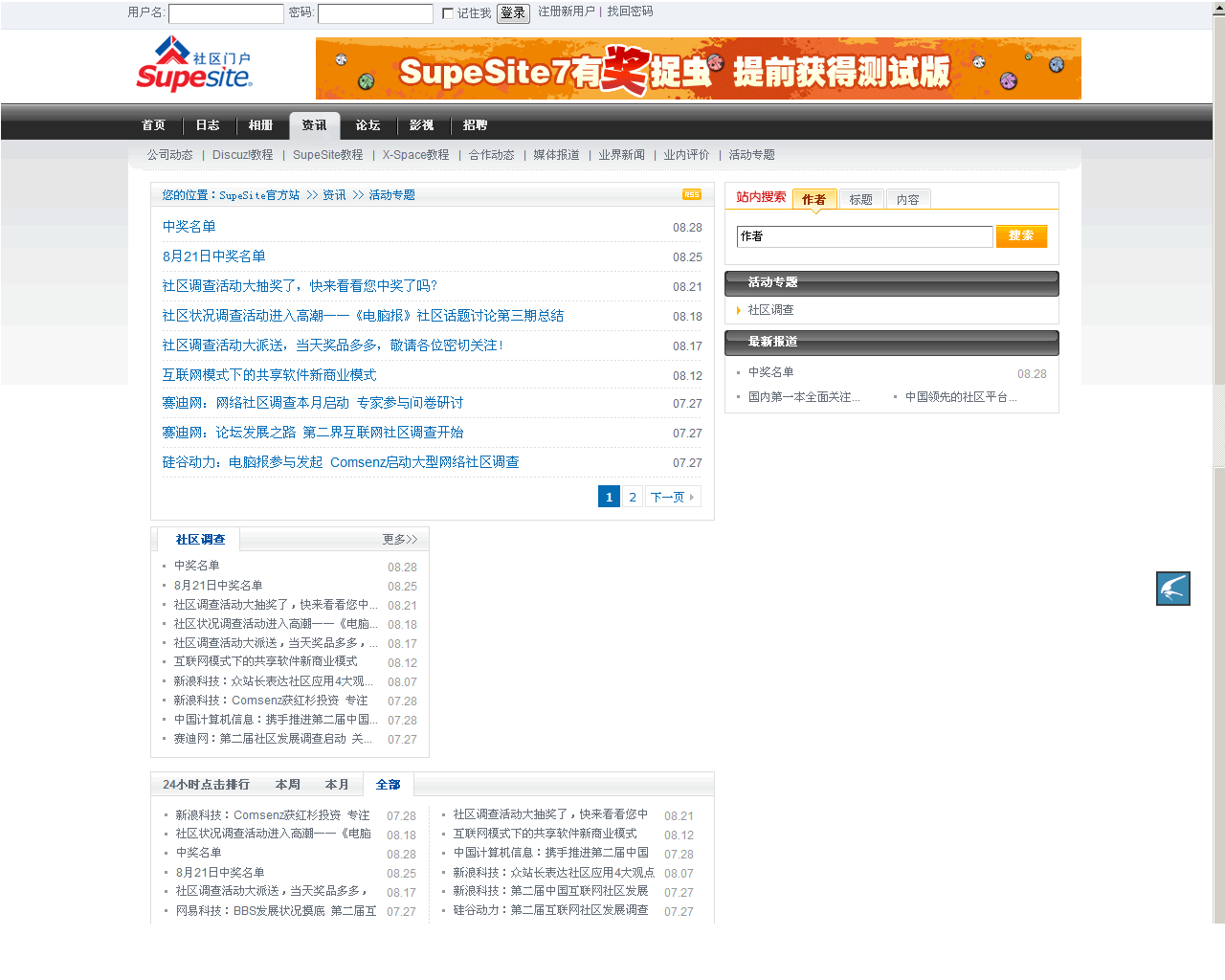The width and height of the screenshot is (1225, 980).
Task: Click 更多>> in 社区调查 panel
Action: (x=400, y=540)
